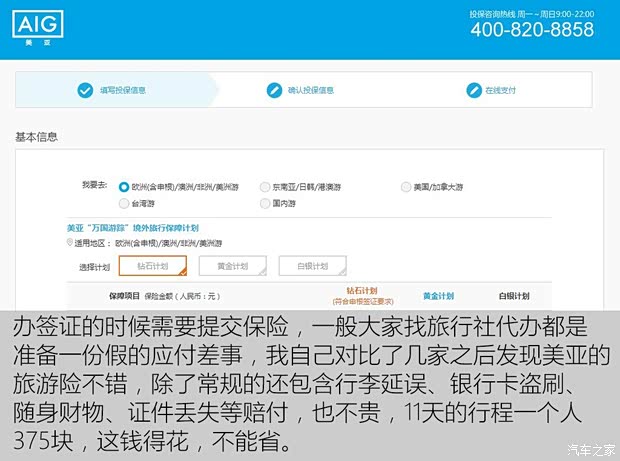This screenshot has width=620, height=461.
Task: Choose the 美国/加拿大游 radio button
Action: 406,187
